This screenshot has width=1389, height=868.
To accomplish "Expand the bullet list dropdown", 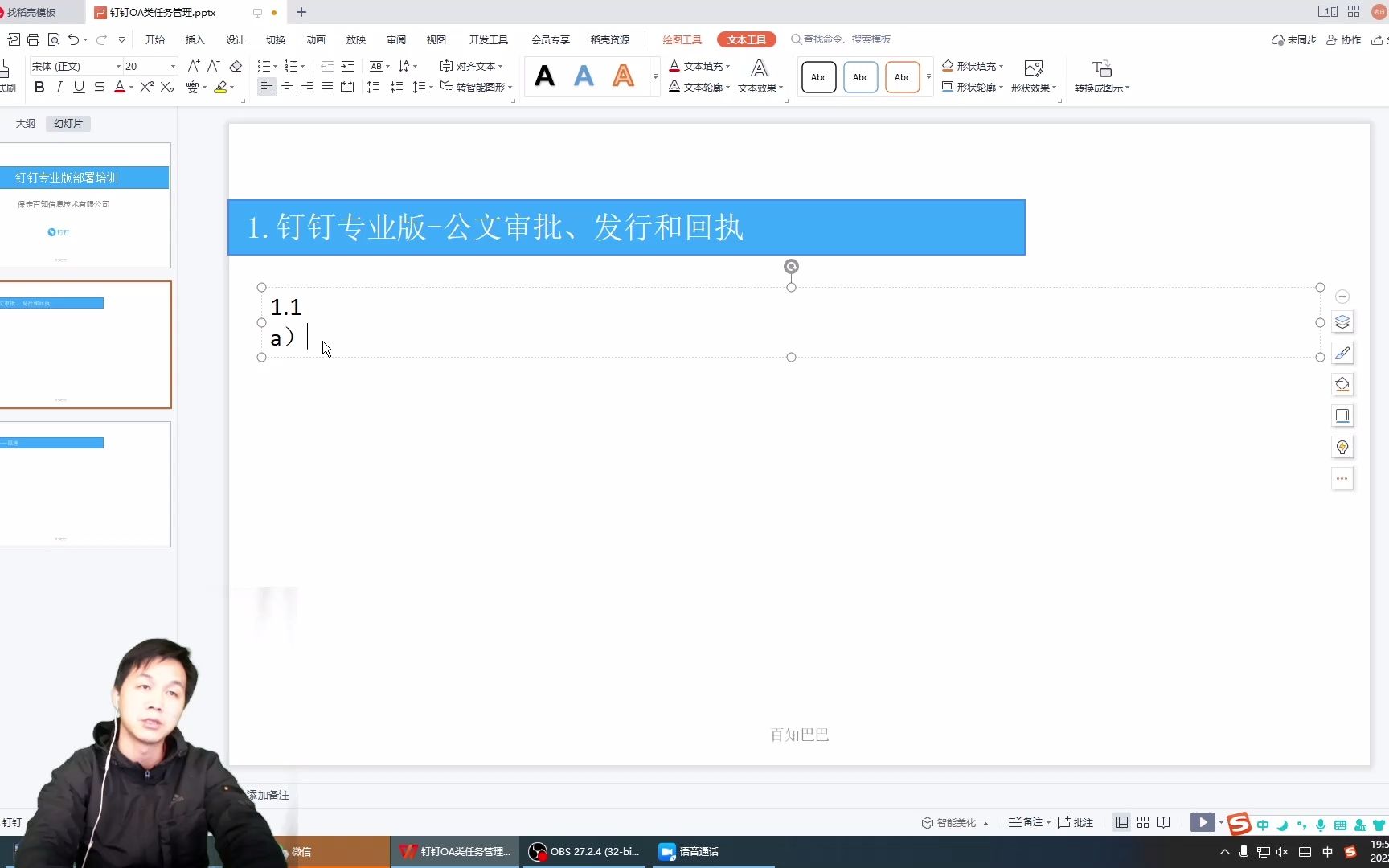I will [276, 66].
